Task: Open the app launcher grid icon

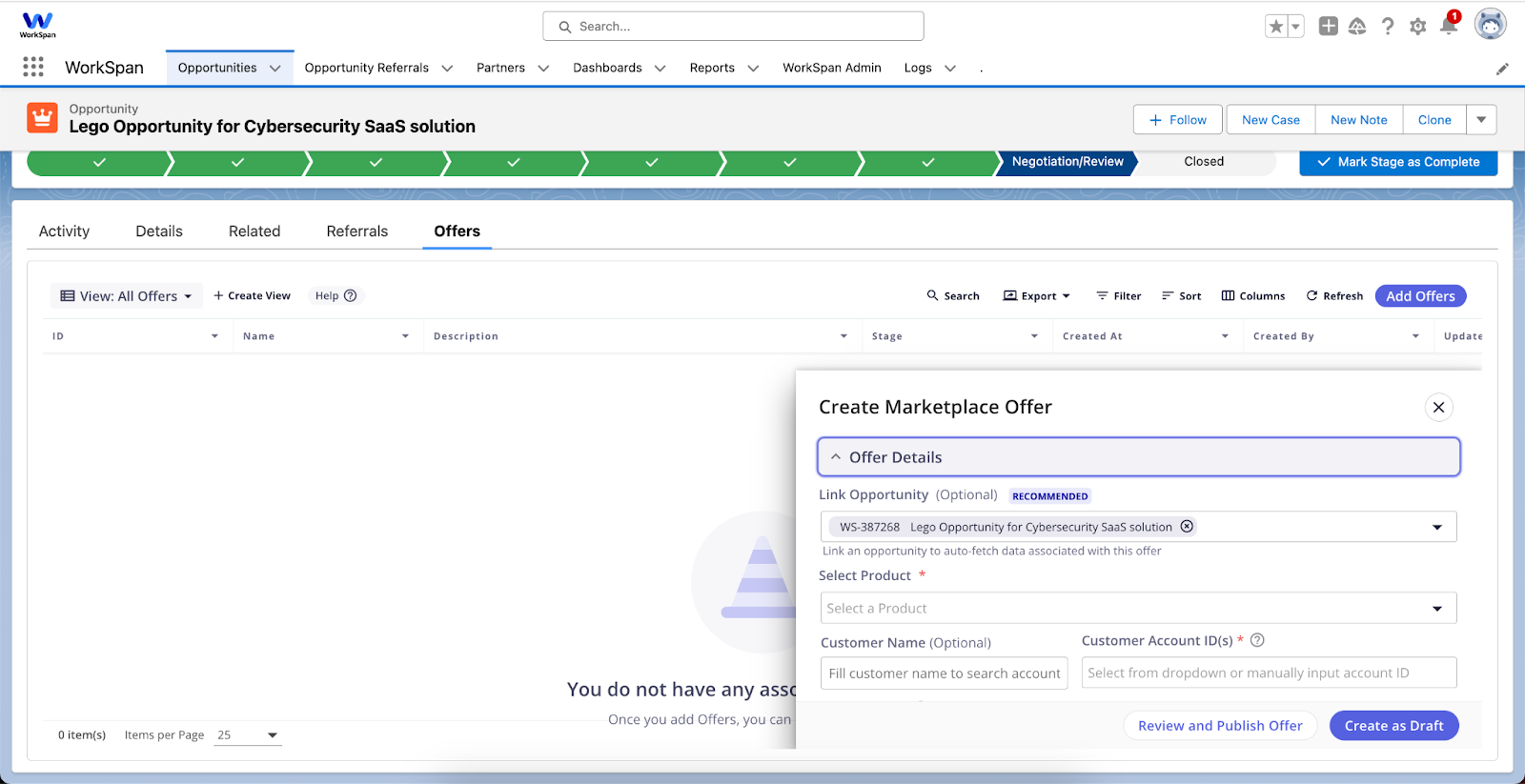Action: (33, 67)
